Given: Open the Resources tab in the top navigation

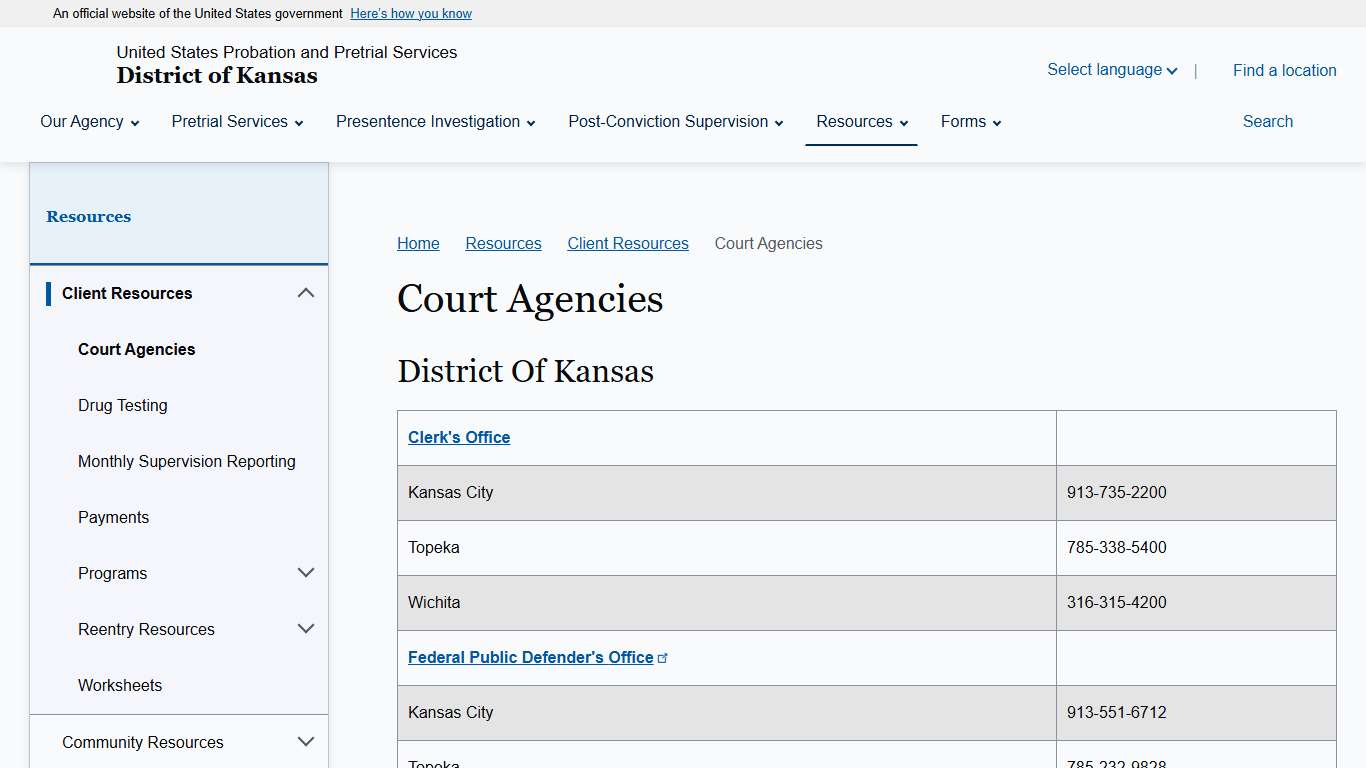Looking at the screenshot, I should click(860, 121).
